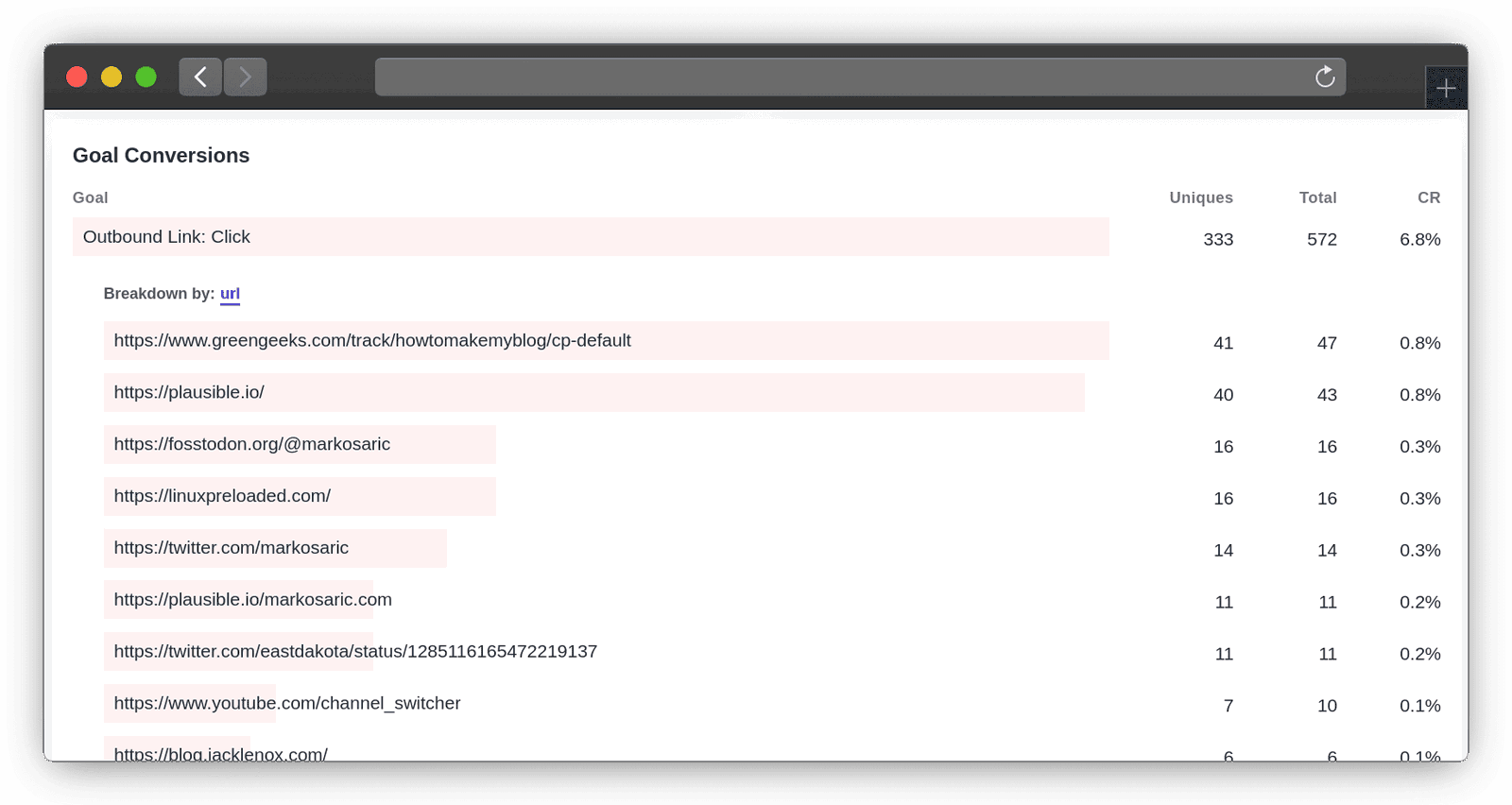Click the browser forward arrow button
The image size is (1512, 805).
point(246,77)
